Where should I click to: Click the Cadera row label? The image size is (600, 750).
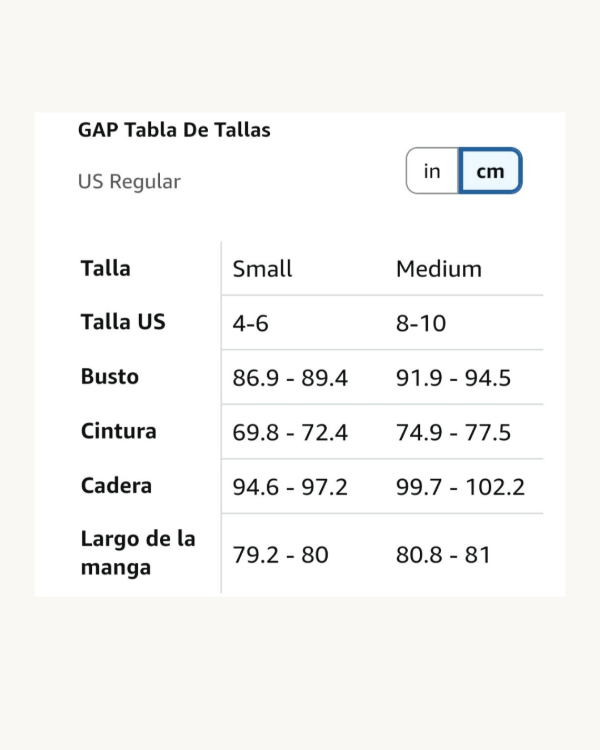click(116, 486)
